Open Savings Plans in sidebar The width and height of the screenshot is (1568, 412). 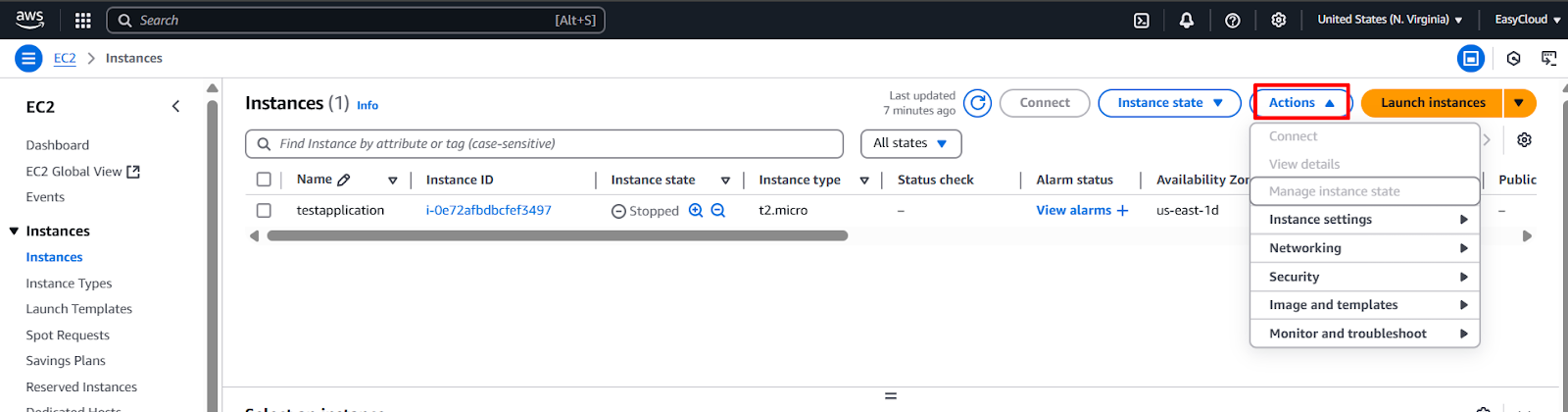(x=66, y=361)
